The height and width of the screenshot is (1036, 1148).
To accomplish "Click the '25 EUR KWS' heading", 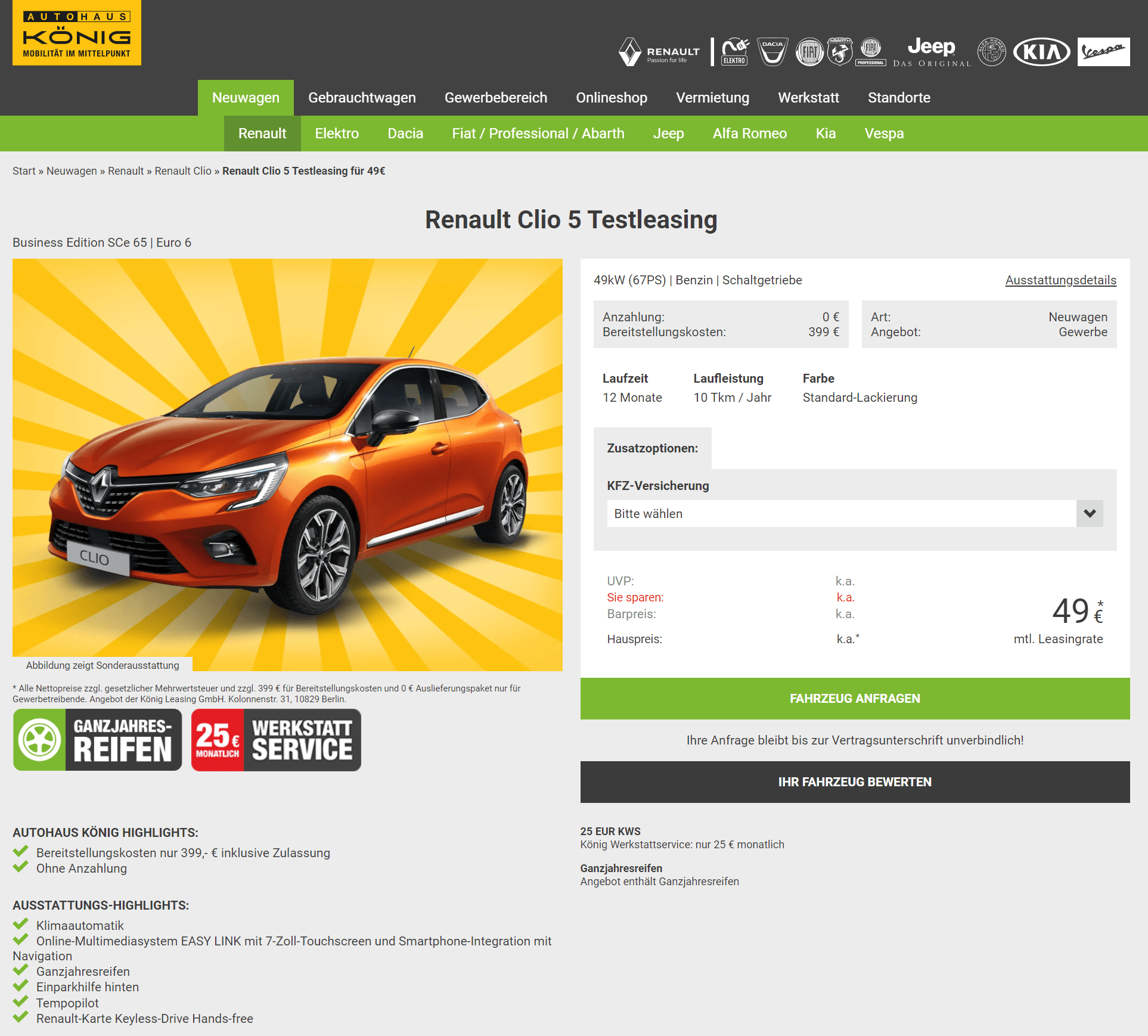I will pos(610,832).
